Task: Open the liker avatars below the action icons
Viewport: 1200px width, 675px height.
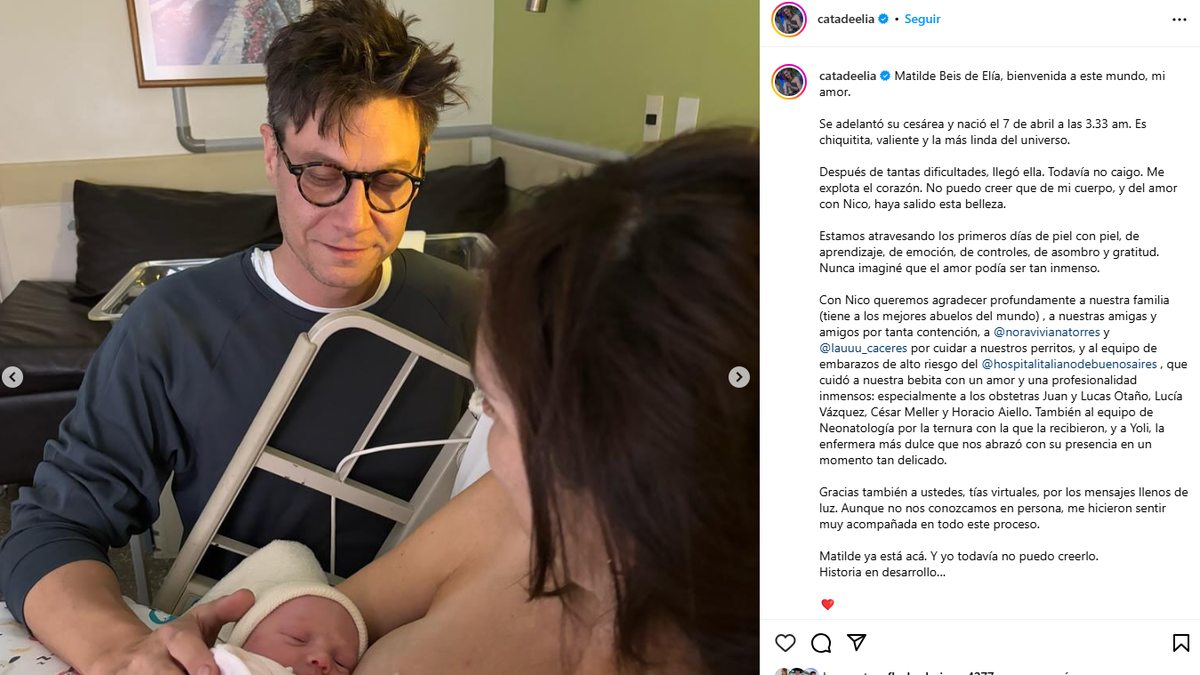Action: (x=796, y=672)
